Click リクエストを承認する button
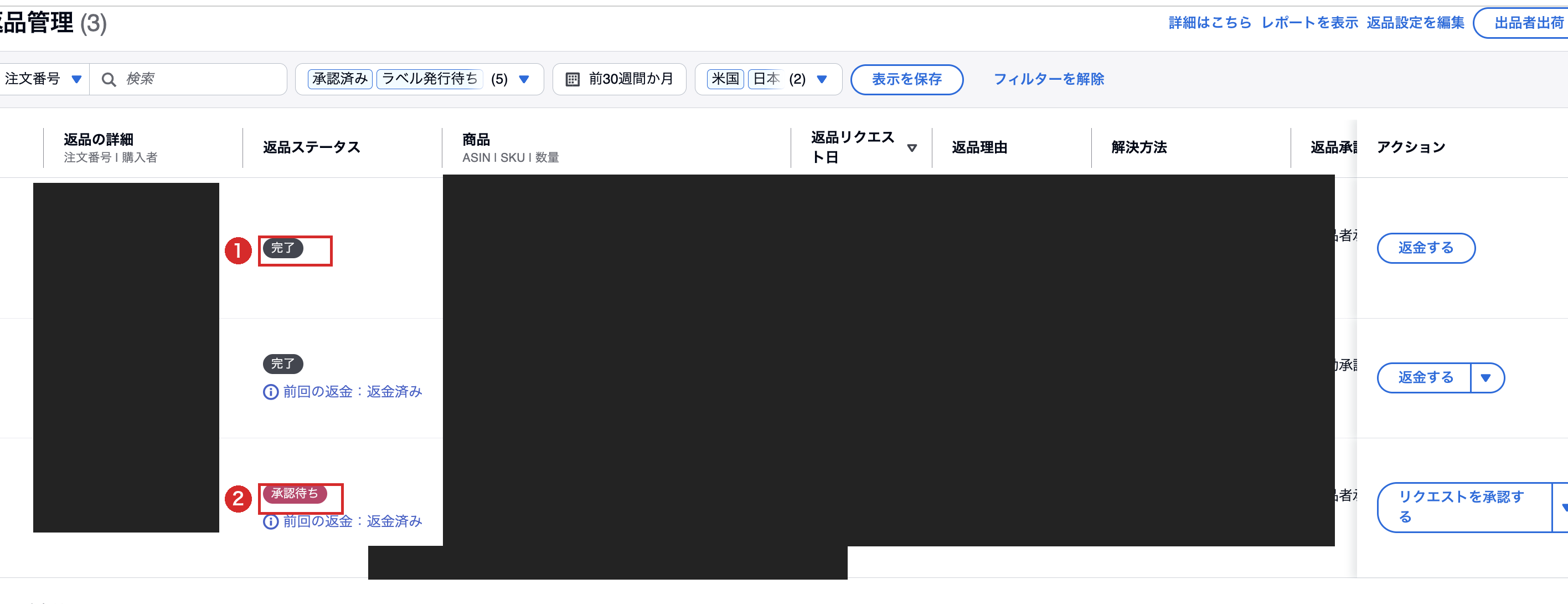 (1463, 507)
